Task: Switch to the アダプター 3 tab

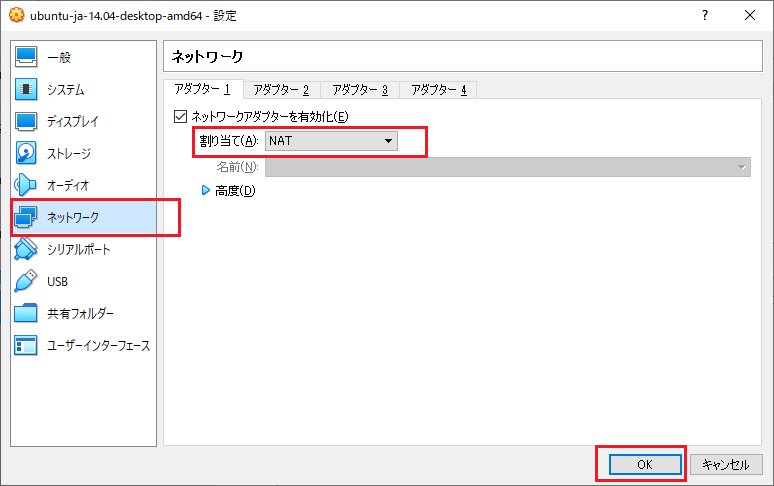Action: (x=360, y=90)
